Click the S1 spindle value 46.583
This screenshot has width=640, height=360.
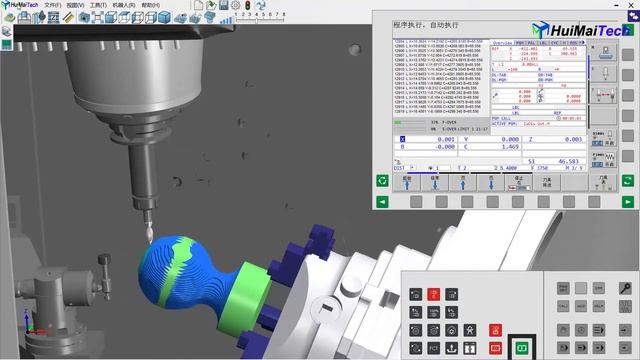coord(569,161)
